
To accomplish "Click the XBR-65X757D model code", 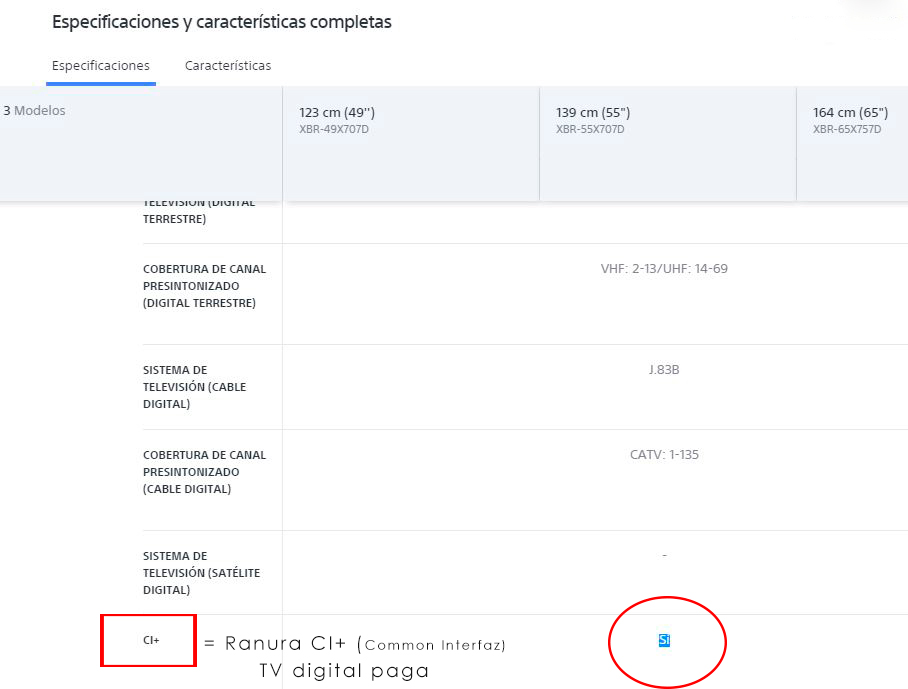I will [x=847, y=130].
